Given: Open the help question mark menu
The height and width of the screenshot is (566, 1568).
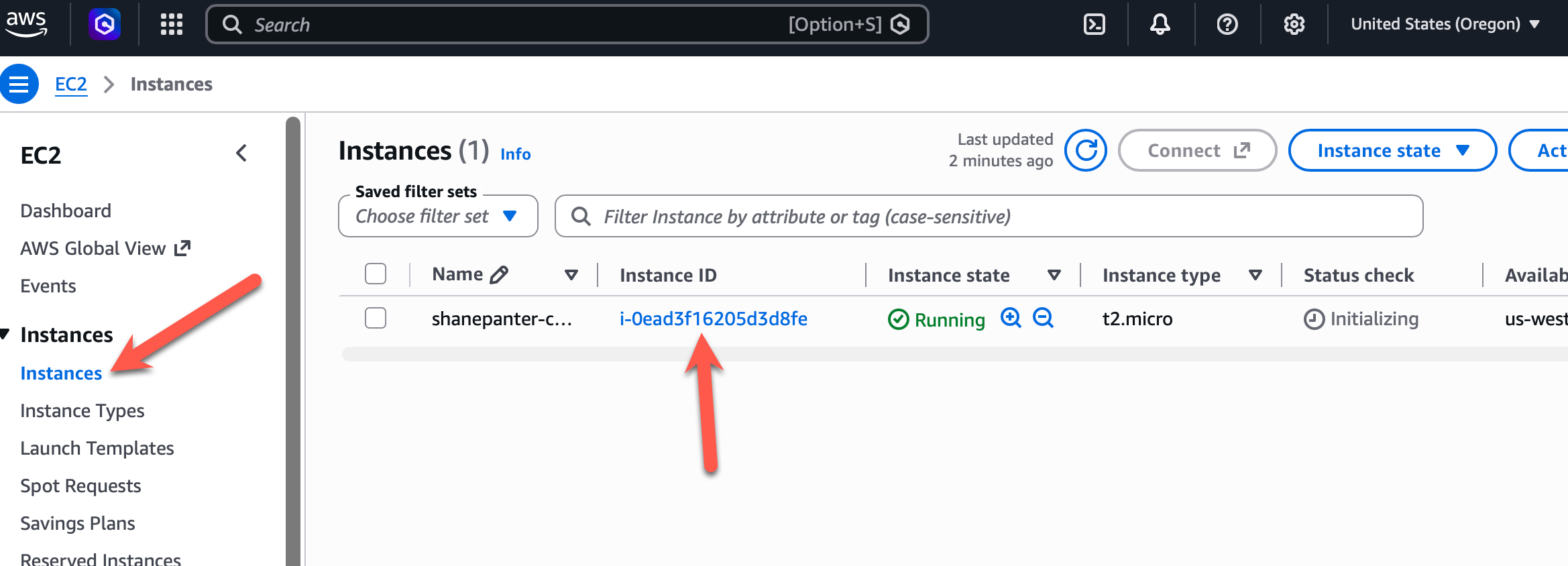Looking at the screenshot, I should click(1227, 25).
